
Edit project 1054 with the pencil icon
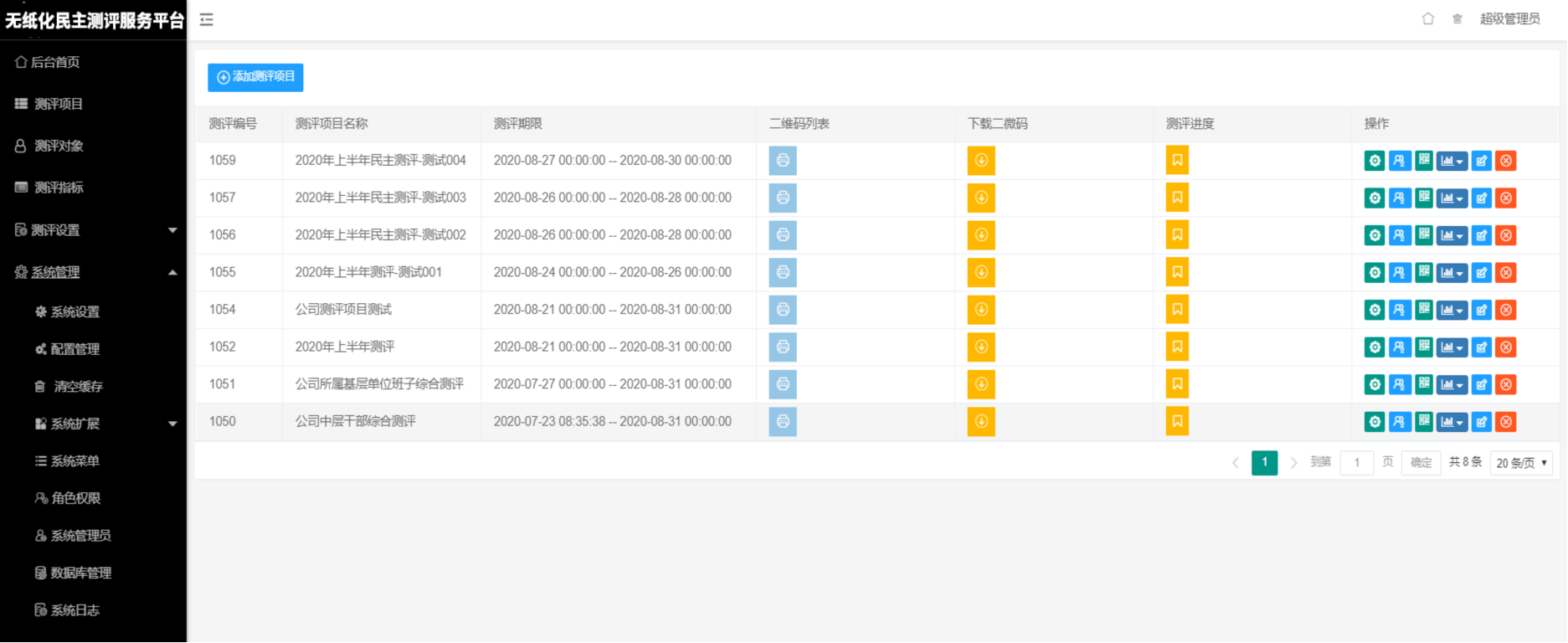pos(1482,311)
